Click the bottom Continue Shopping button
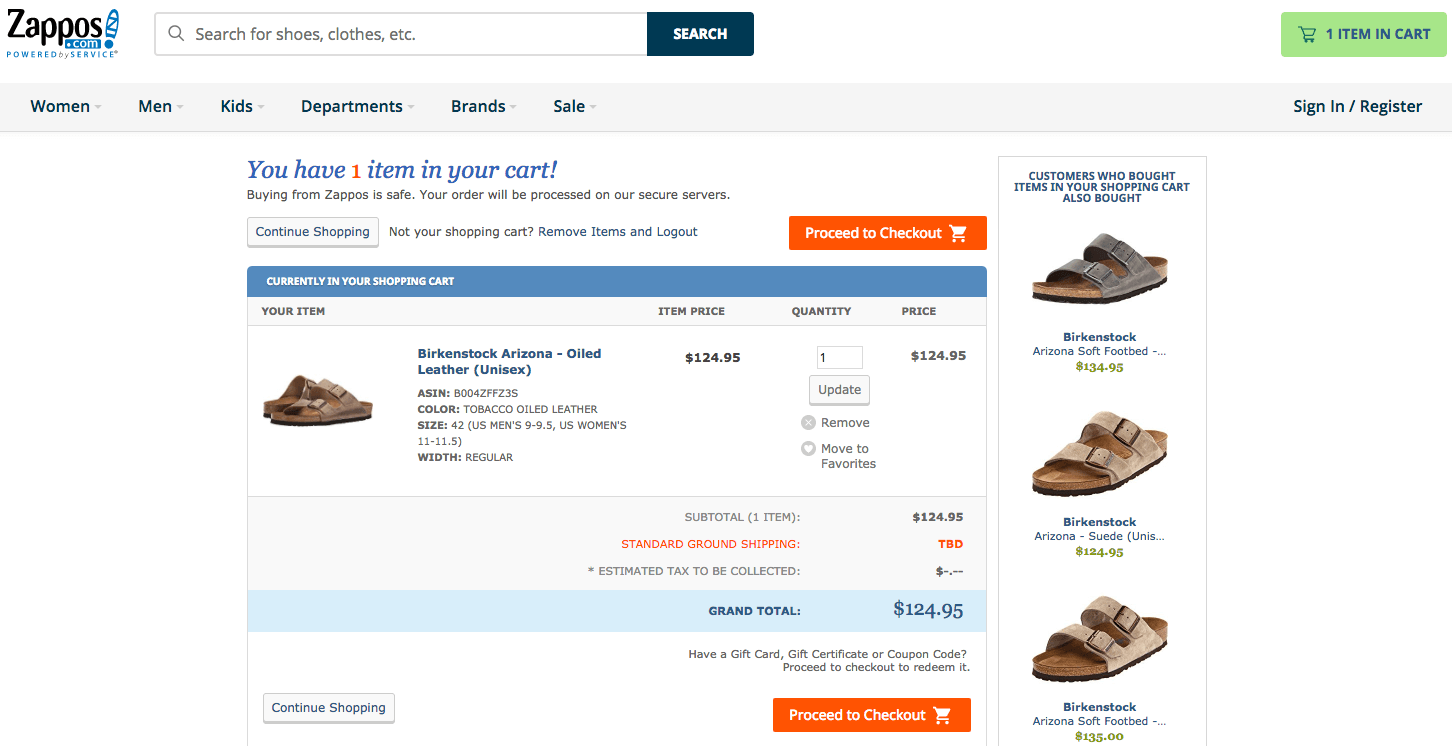 (x=328, y=708)
